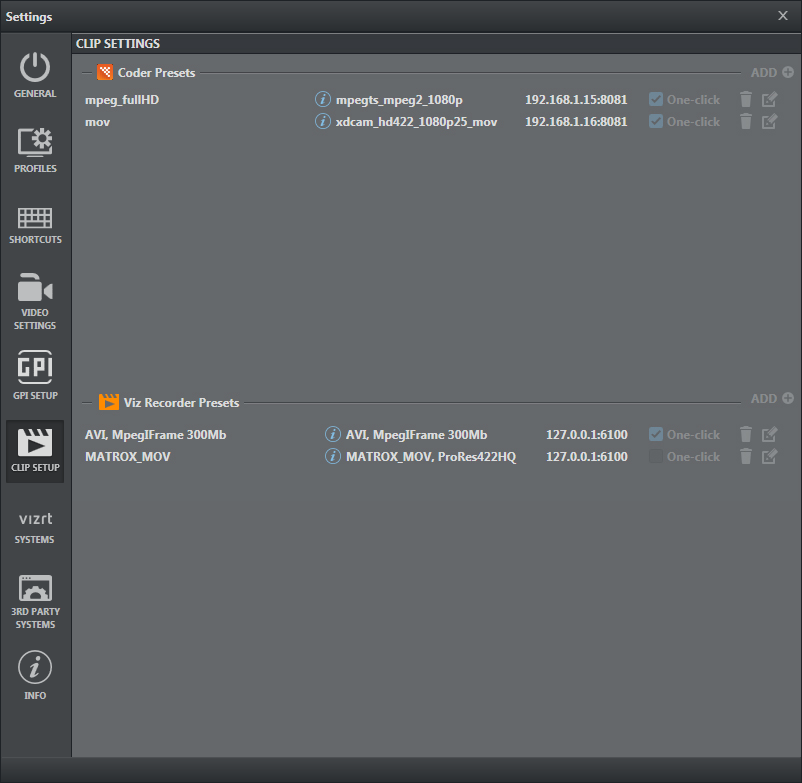Collapse the Coder Presets section
Screen dimensions: 802x783
[87, 73]
